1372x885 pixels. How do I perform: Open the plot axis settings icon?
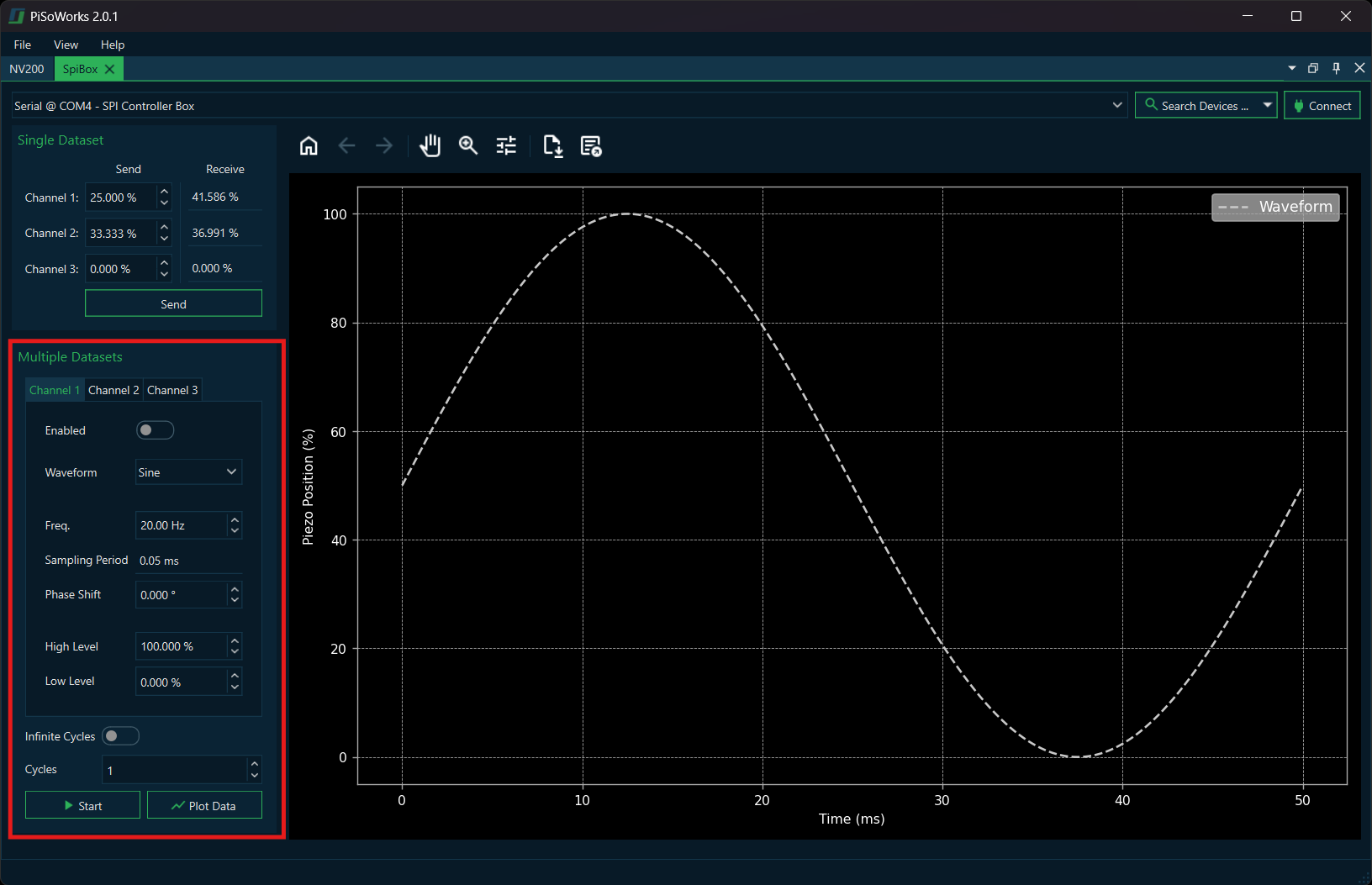[505, 145]
